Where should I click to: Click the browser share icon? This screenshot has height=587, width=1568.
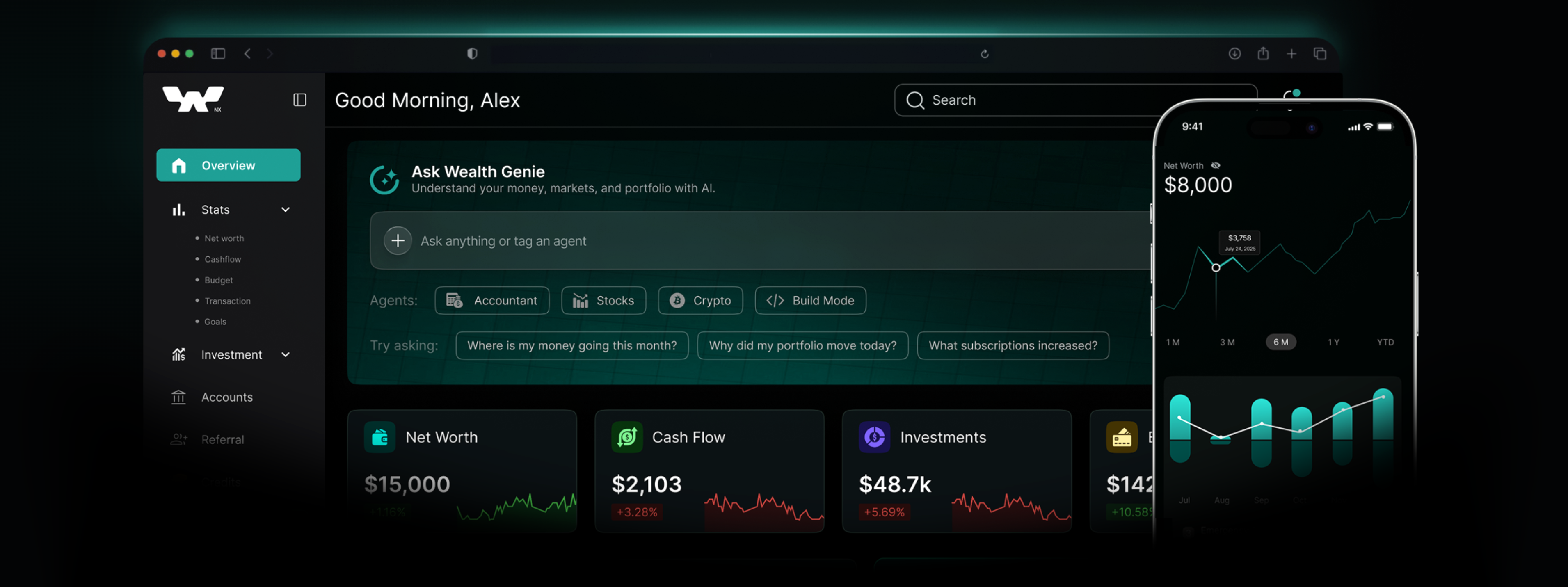pyautogui.click(x=1263, y=53)
